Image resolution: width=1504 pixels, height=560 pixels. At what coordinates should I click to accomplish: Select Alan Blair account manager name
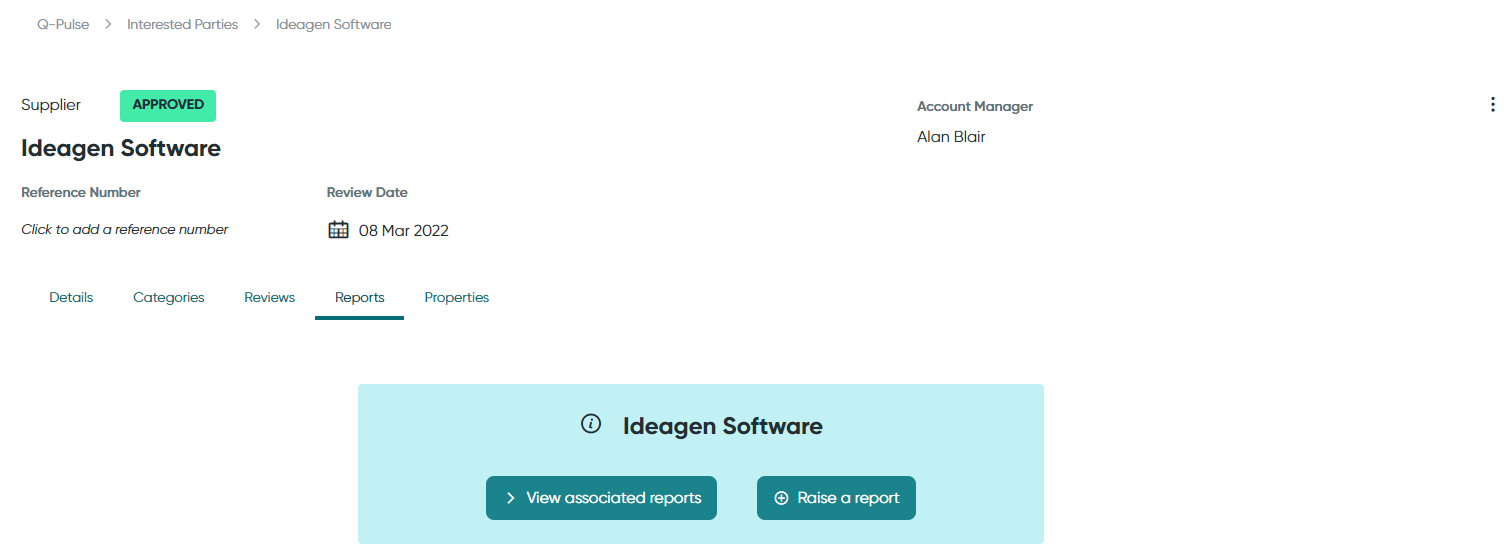click(951, 137)
